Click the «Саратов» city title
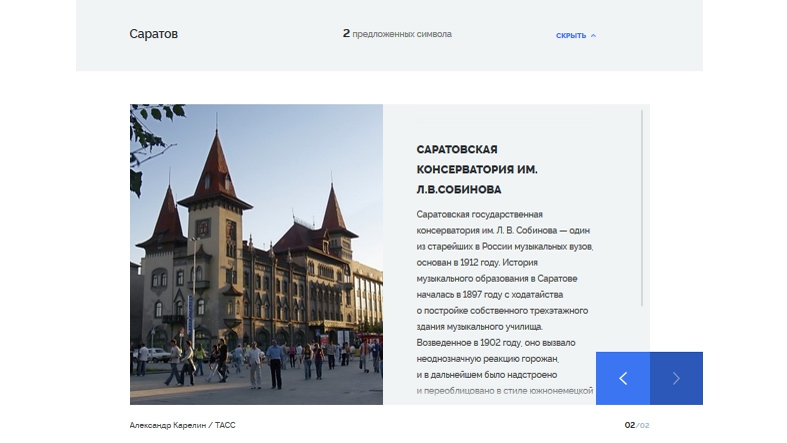The image size is (787, 443). click(153, 34)
